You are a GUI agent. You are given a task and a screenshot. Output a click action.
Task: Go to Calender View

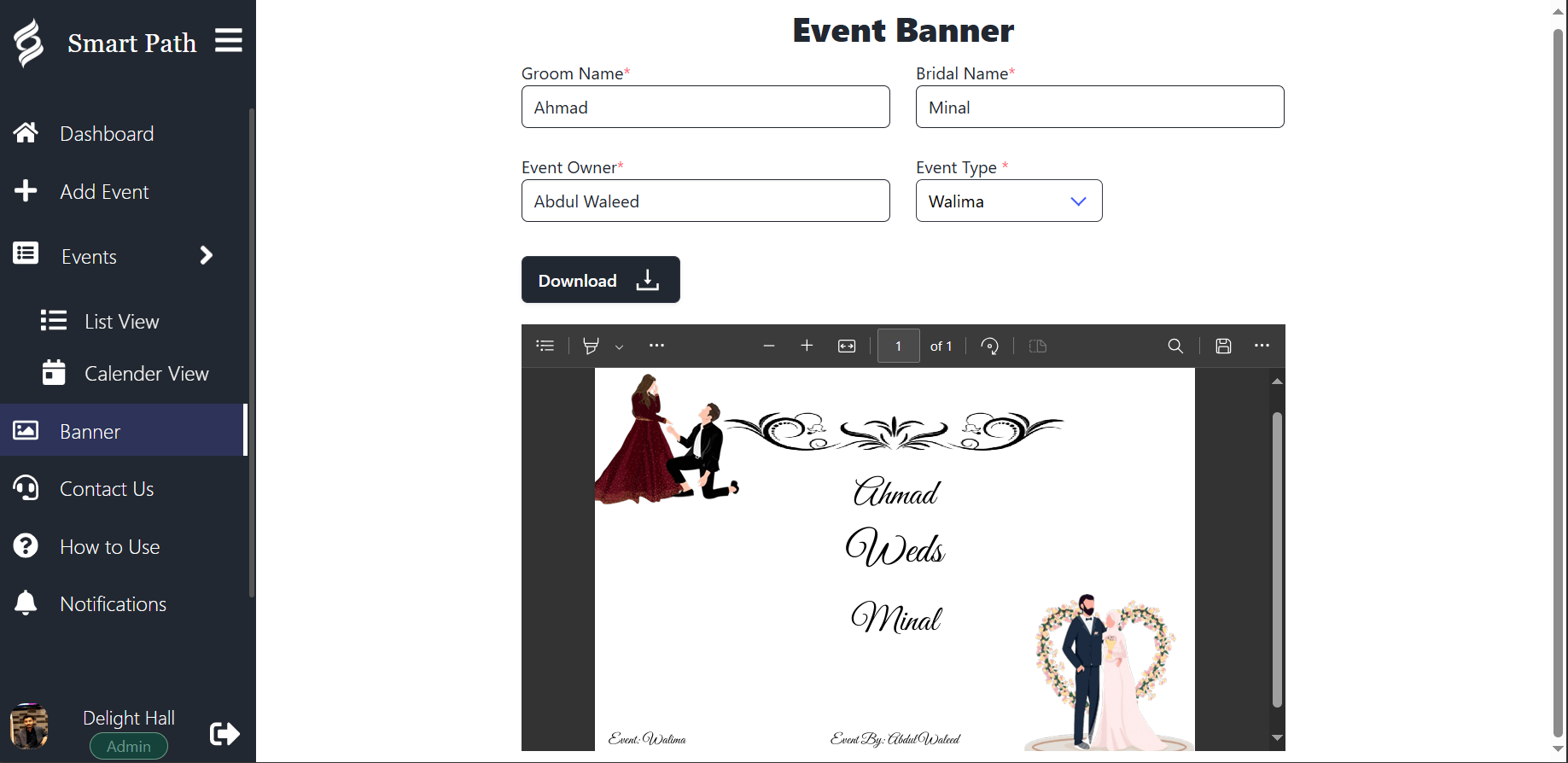tap(146, 374)
